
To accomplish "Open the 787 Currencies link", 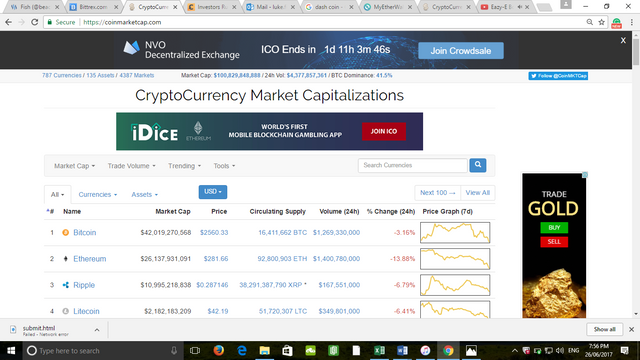I will click(x=62, y=76).
